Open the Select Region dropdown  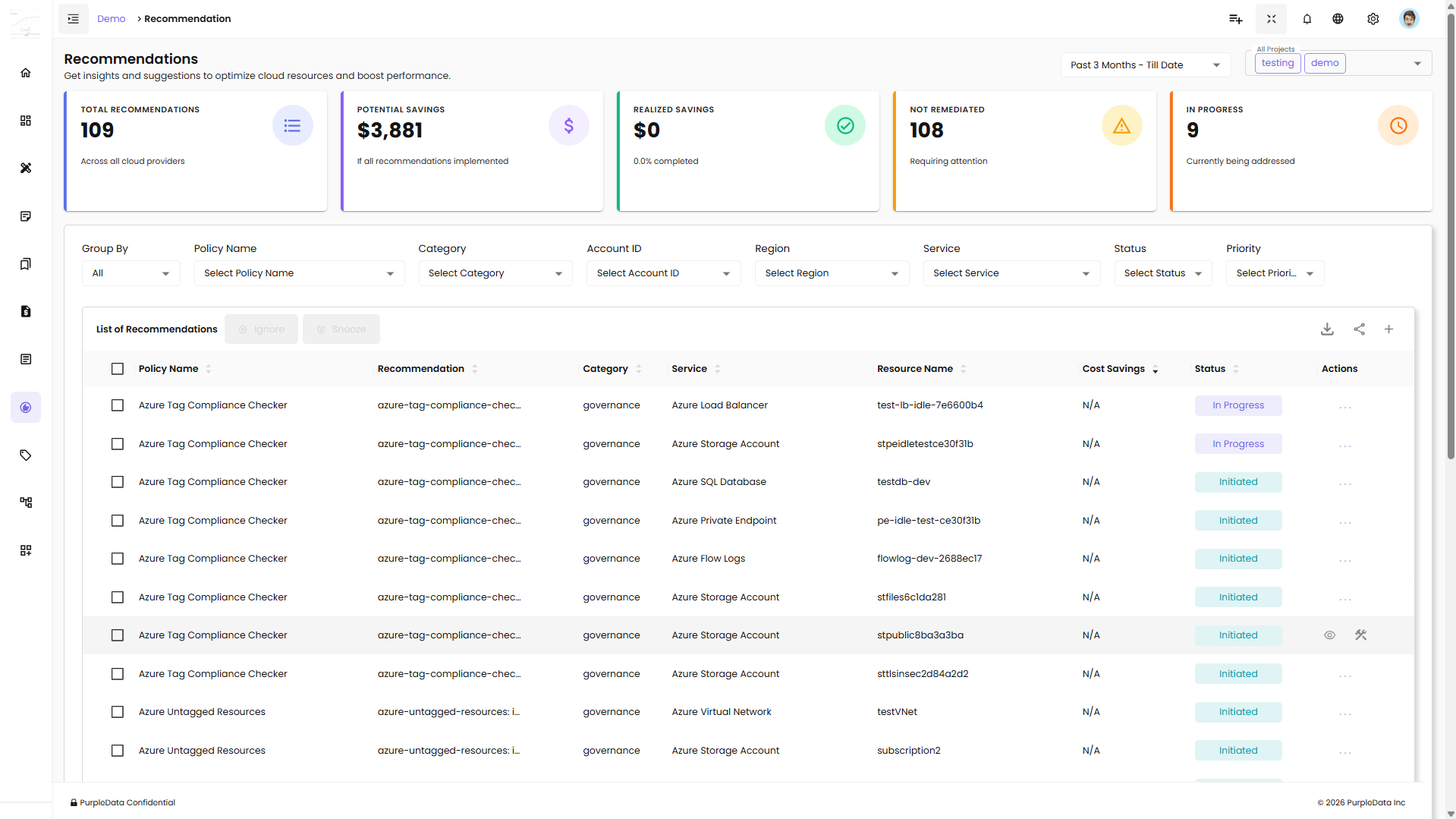[831, 272]
